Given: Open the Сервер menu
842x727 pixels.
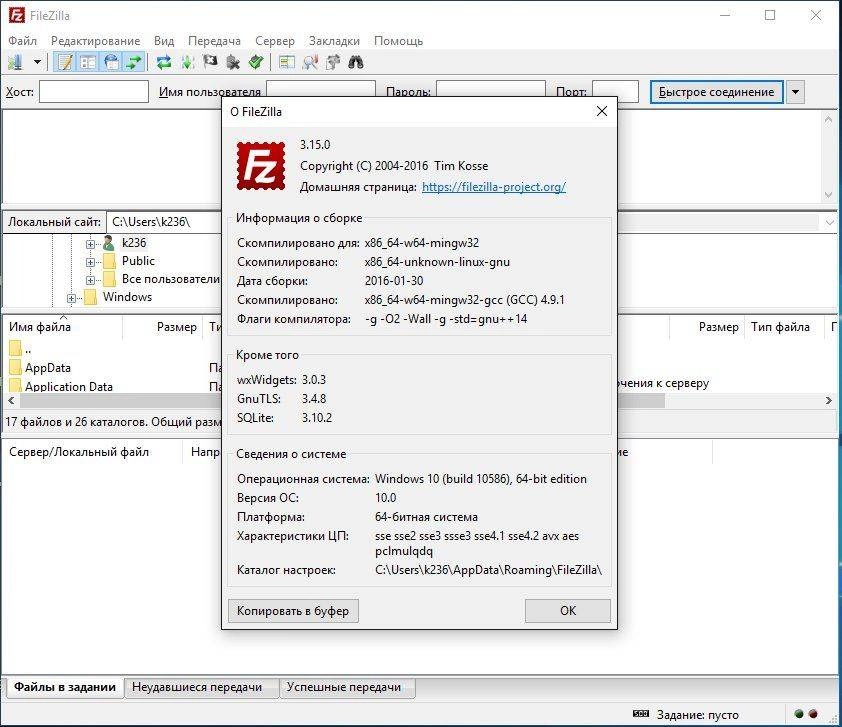Looking at the screenshot, I should [x=275, y=41].
